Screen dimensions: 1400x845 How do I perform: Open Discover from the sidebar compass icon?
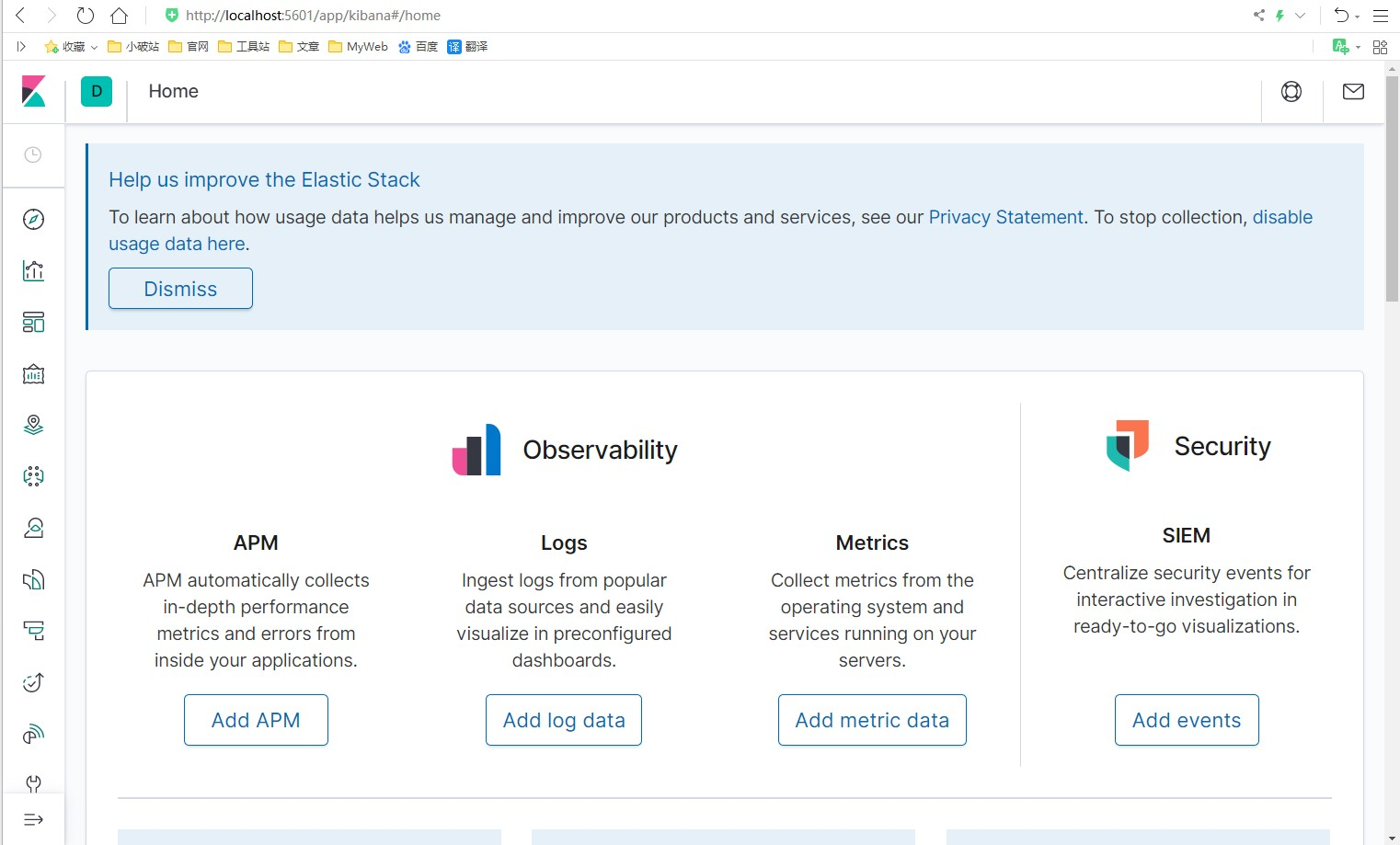[x=33, y=219]
